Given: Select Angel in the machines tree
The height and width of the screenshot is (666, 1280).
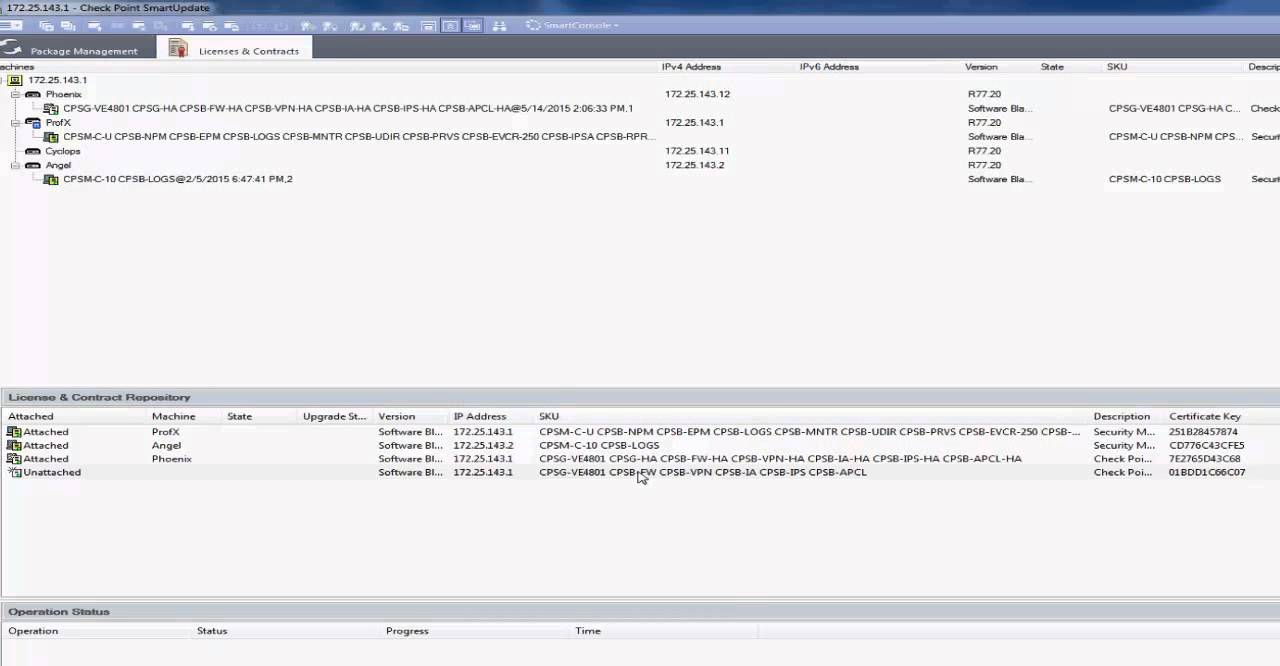Looking at the screenshot, I should coord(58,165).
